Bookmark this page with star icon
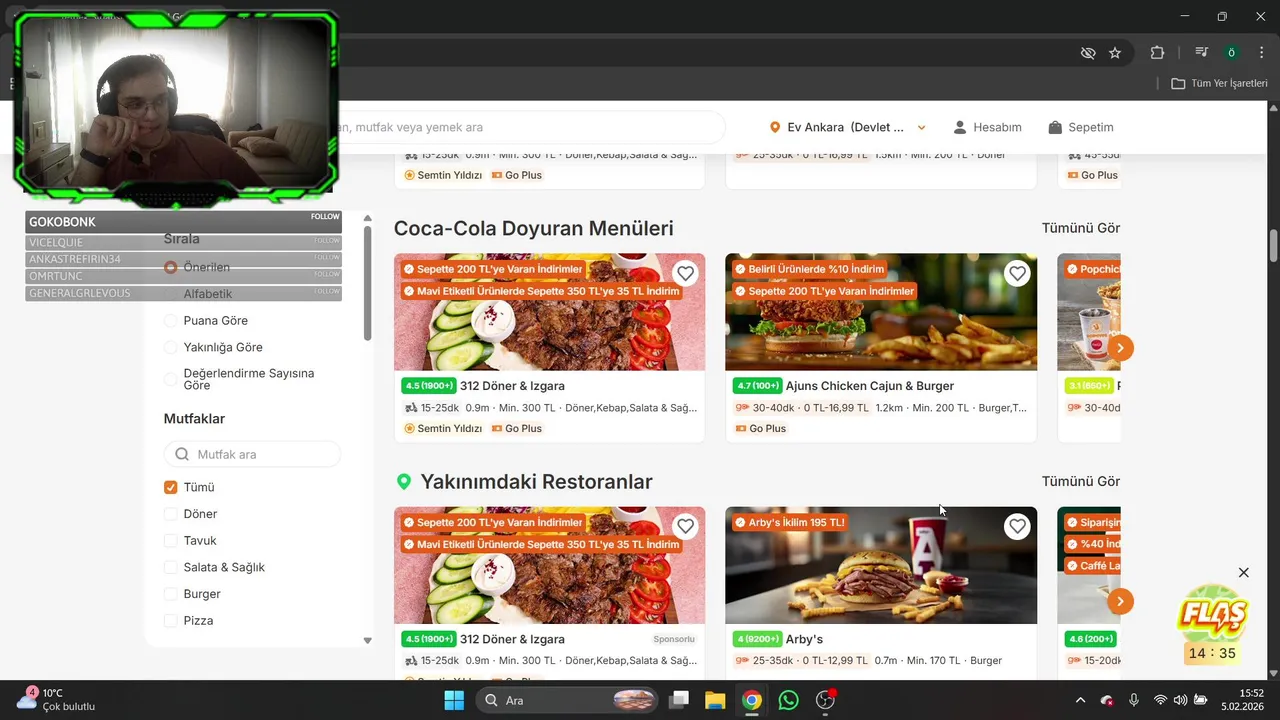Image resolution: width=1280 pixels, height=720 pixels. (x=1115, y=53)
